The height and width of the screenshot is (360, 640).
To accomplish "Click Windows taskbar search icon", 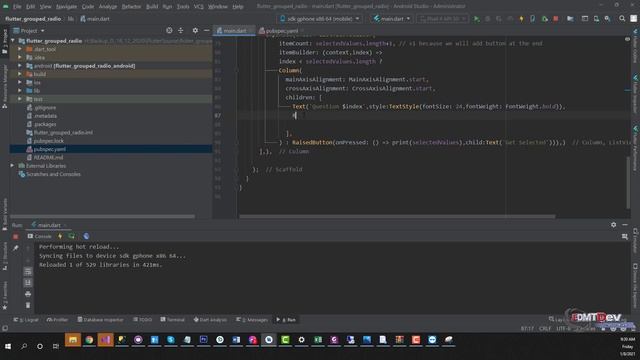I will [24, 346].
